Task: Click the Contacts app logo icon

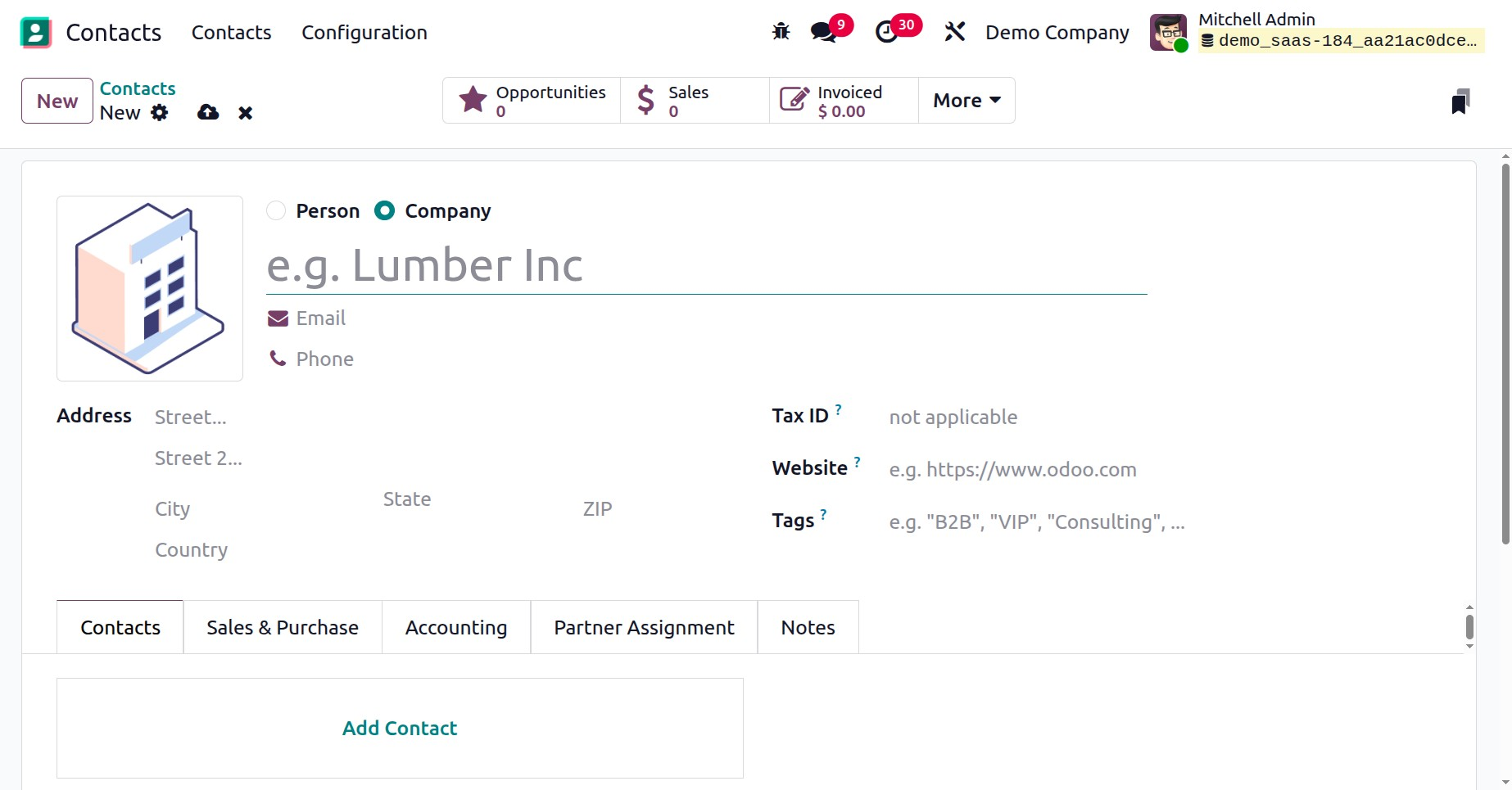Action: 36,33
